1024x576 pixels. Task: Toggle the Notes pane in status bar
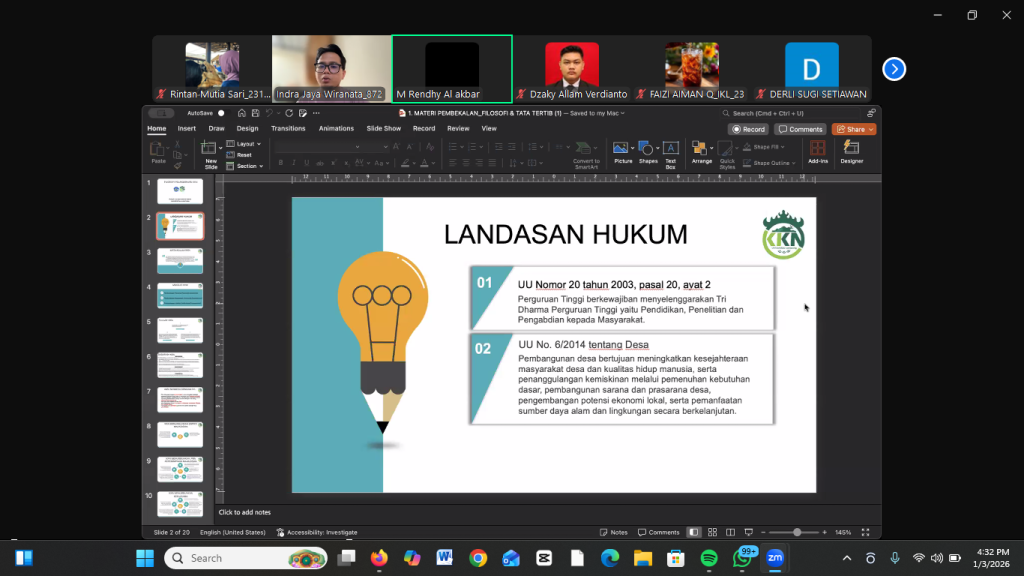[x=614, y=532]
